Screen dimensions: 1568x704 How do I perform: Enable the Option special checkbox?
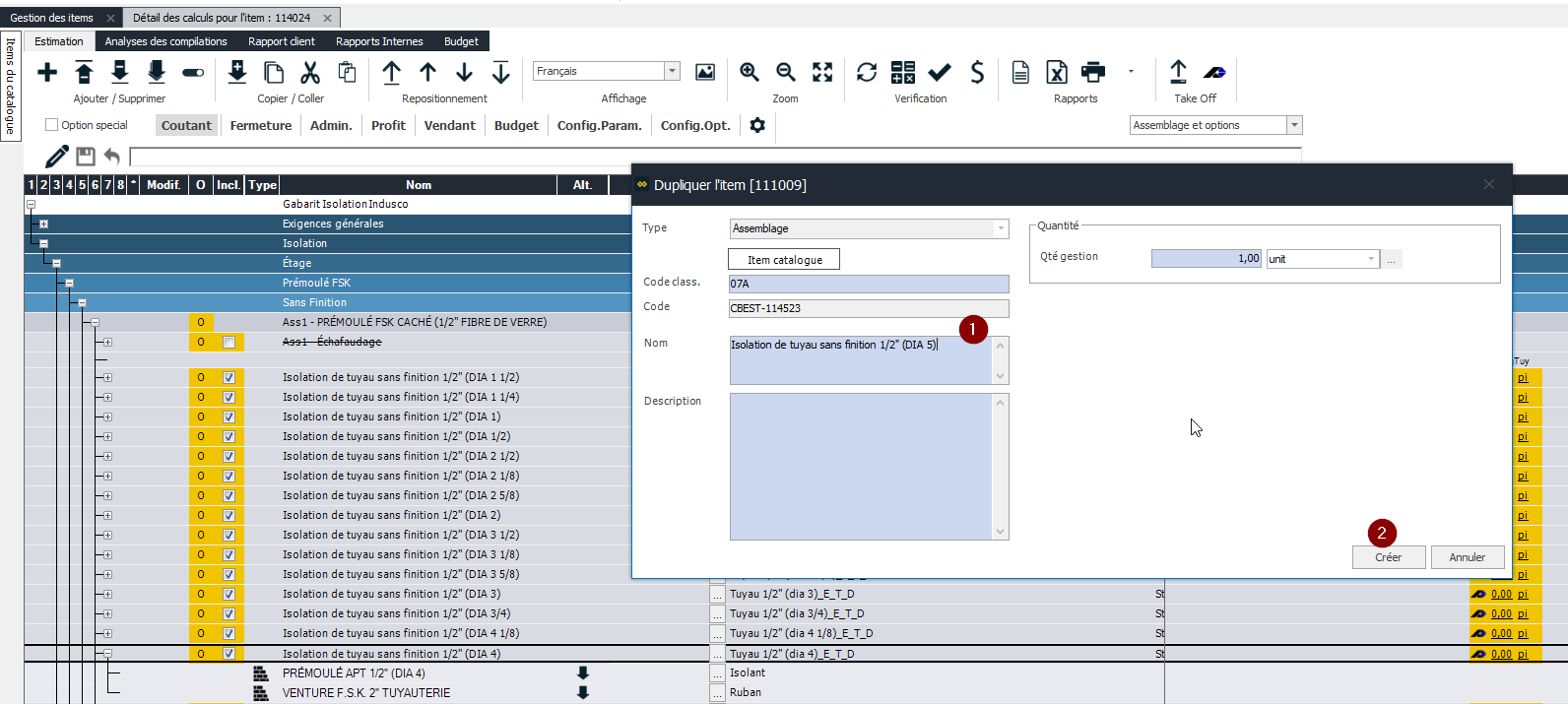[x=52, y=125]
